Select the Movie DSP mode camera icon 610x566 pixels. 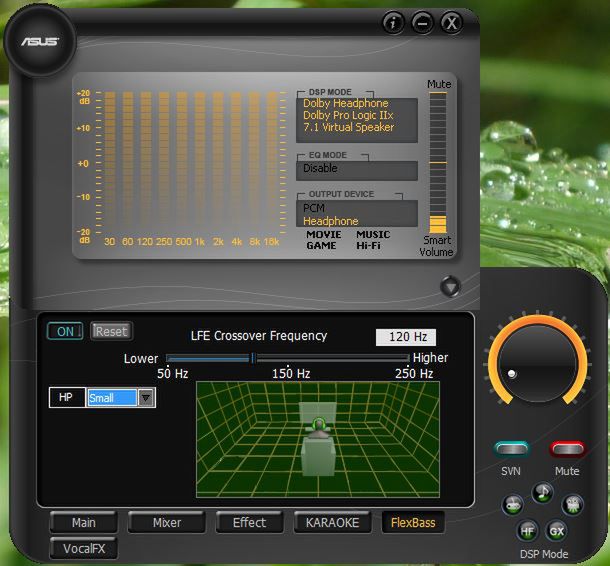[573, 505]
